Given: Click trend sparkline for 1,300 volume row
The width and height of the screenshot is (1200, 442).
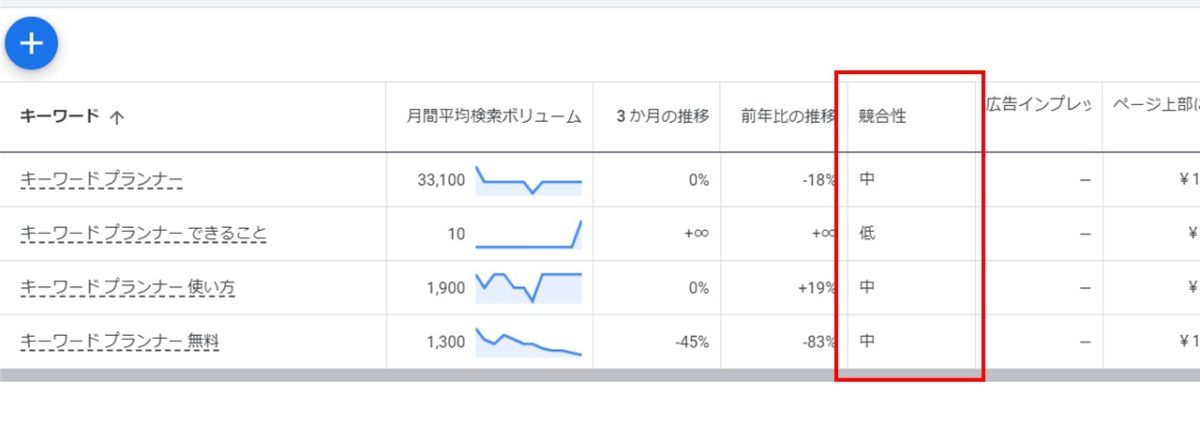Looking at the screenshot, I should [x=528, y=341].
